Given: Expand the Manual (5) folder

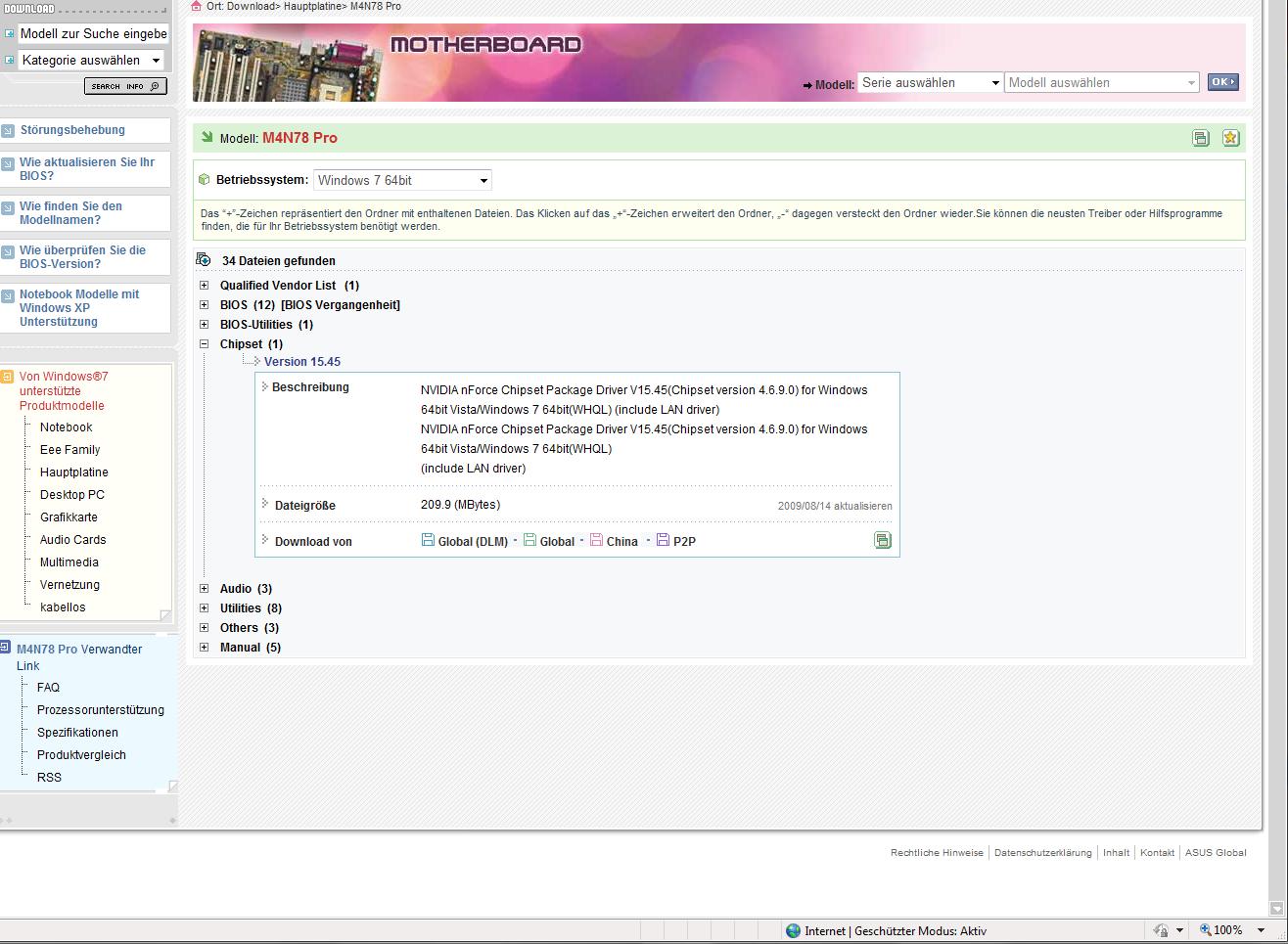Looking at the screenshot, I should coord(204,647).
